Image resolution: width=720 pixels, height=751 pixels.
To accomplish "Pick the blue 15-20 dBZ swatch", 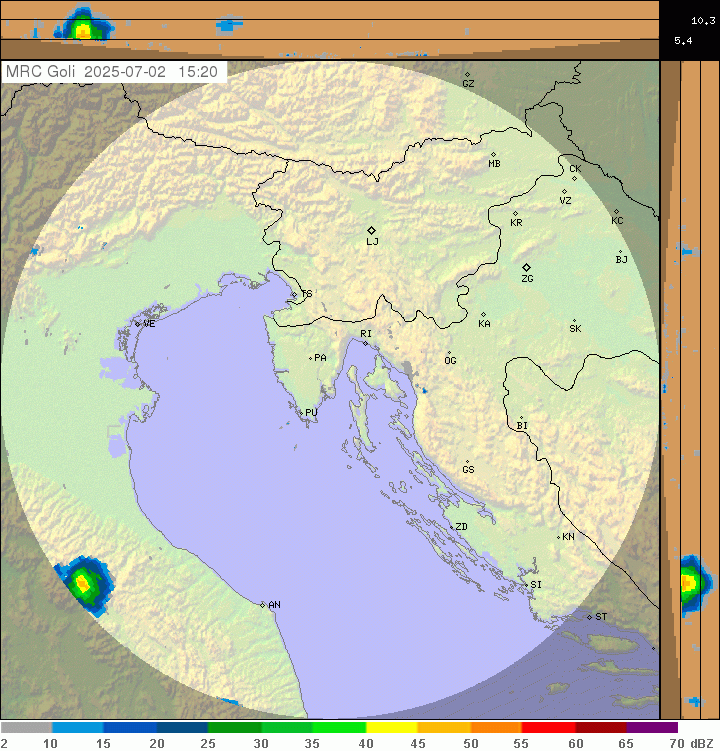I will pyautogui.click(x=130, y=728).
